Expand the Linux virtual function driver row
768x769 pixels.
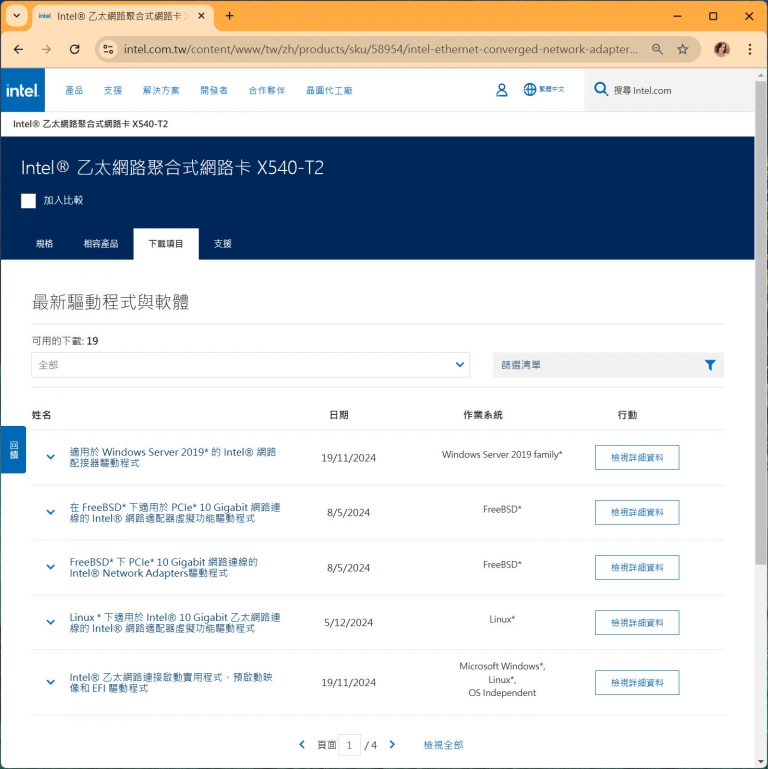(x=51, y=622)
